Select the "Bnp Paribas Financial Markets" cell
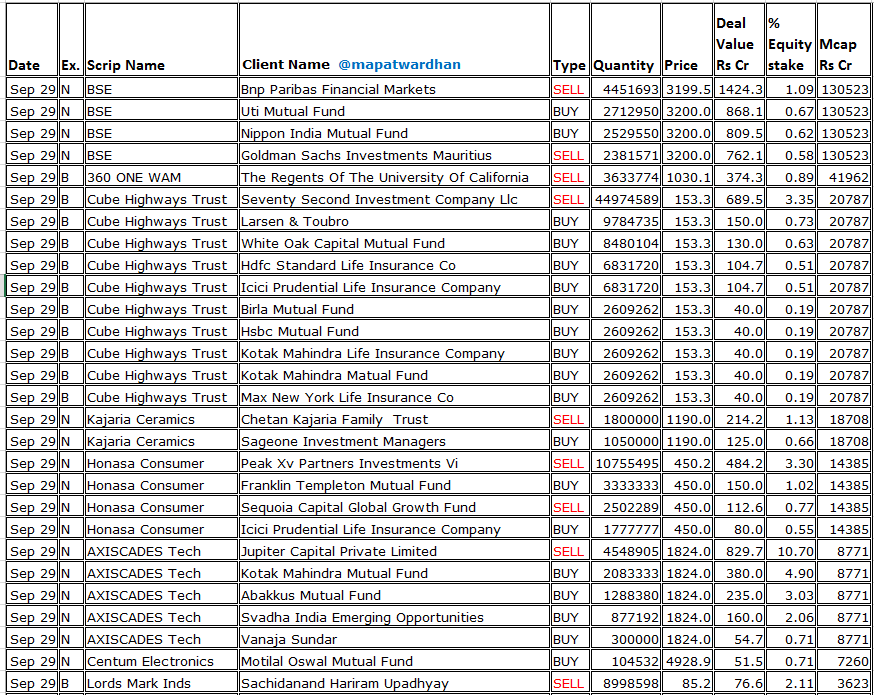This screenshot has height=695, width=874. point(394,89)
